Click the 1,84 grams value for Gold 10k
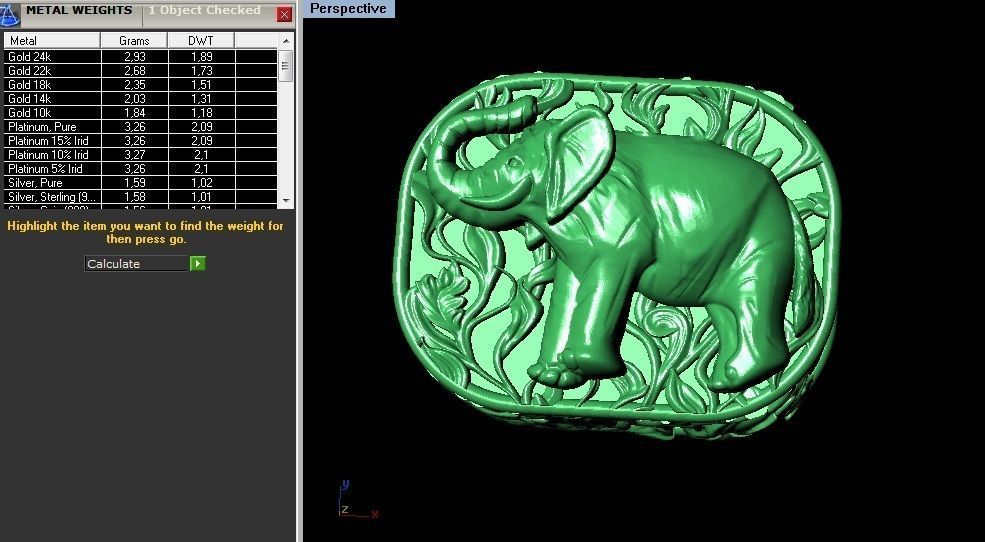The height and width of the screenshot is (542, 985). click(135, 113)
